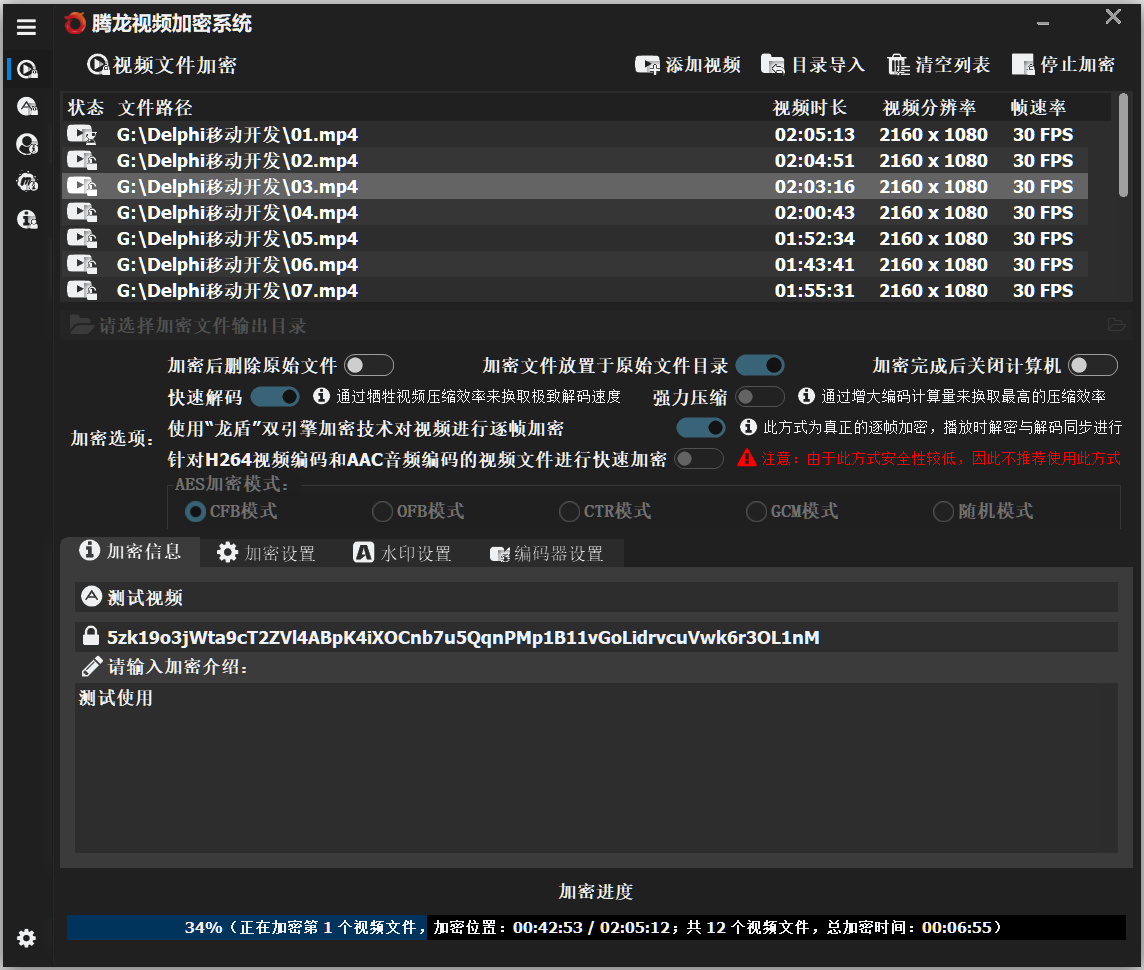Select row G:\Delphi移动开发\07.mp4
The image size is (1144, 970).
(575, 290)
